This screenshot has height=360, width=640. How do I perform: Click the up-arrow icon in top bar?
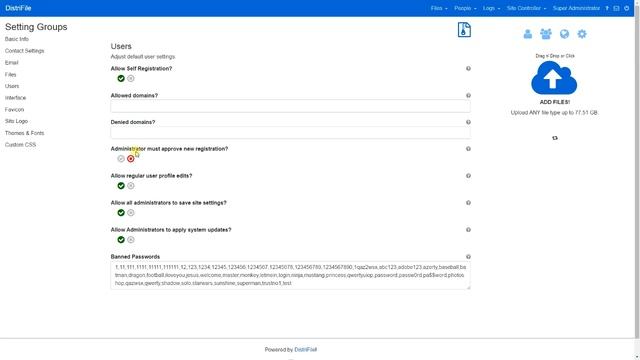pyautogui.click(x=607, y=8)
